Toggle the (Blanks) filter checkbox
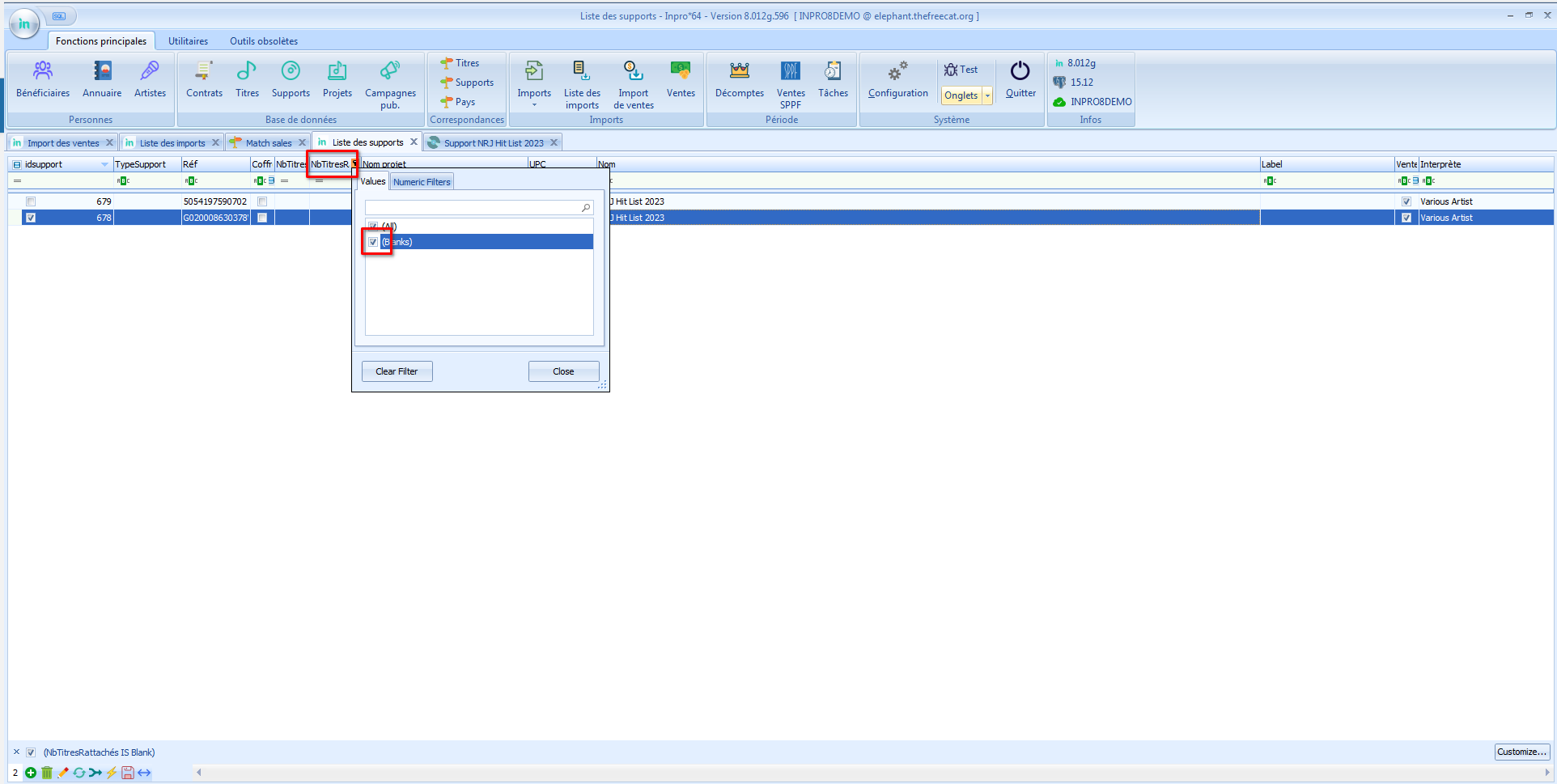The height and width of the screenshot is (784, 1557). coord(373,242)
